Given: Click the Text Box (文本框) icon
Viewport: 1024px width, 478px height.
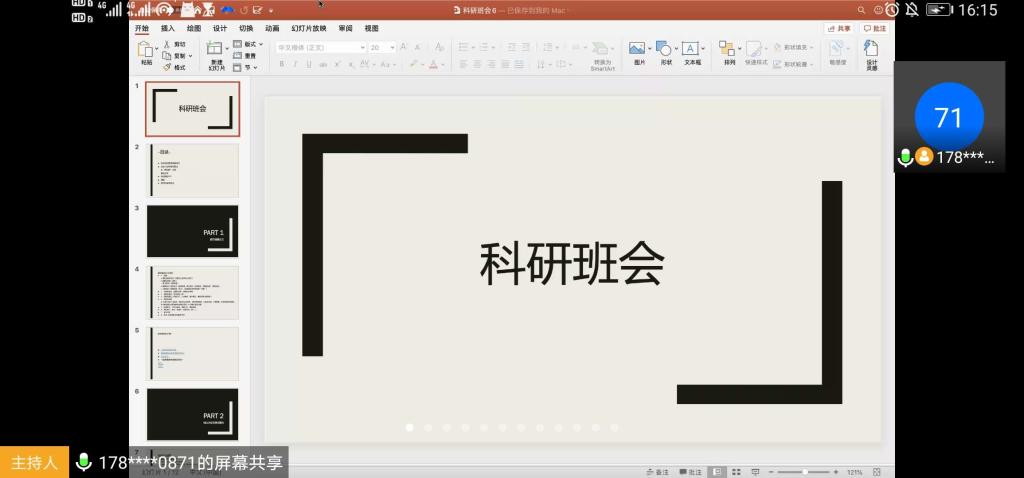Looking at the screenshot, I should (x=691, y=52).
